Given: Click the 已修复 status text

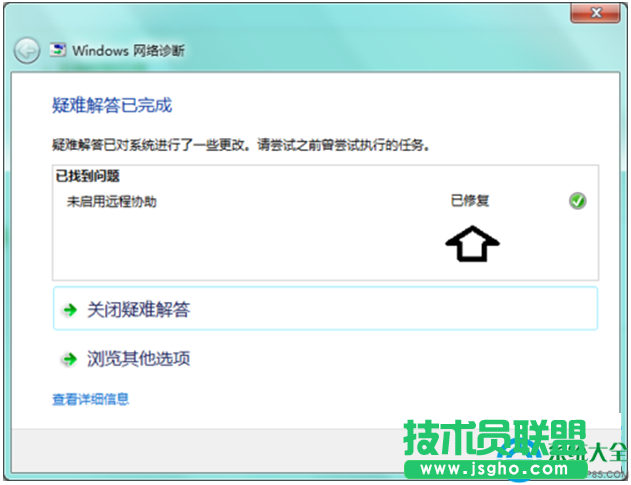Looking at the screenshot, I should tap(470, 200).
